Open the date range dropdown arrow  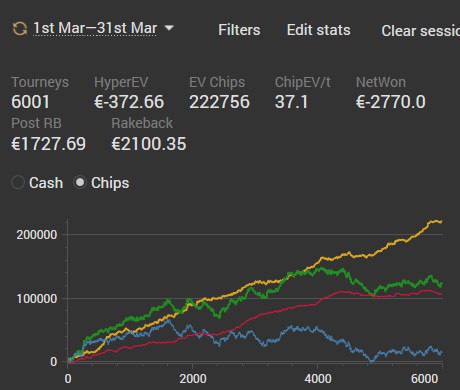(169, 28)
